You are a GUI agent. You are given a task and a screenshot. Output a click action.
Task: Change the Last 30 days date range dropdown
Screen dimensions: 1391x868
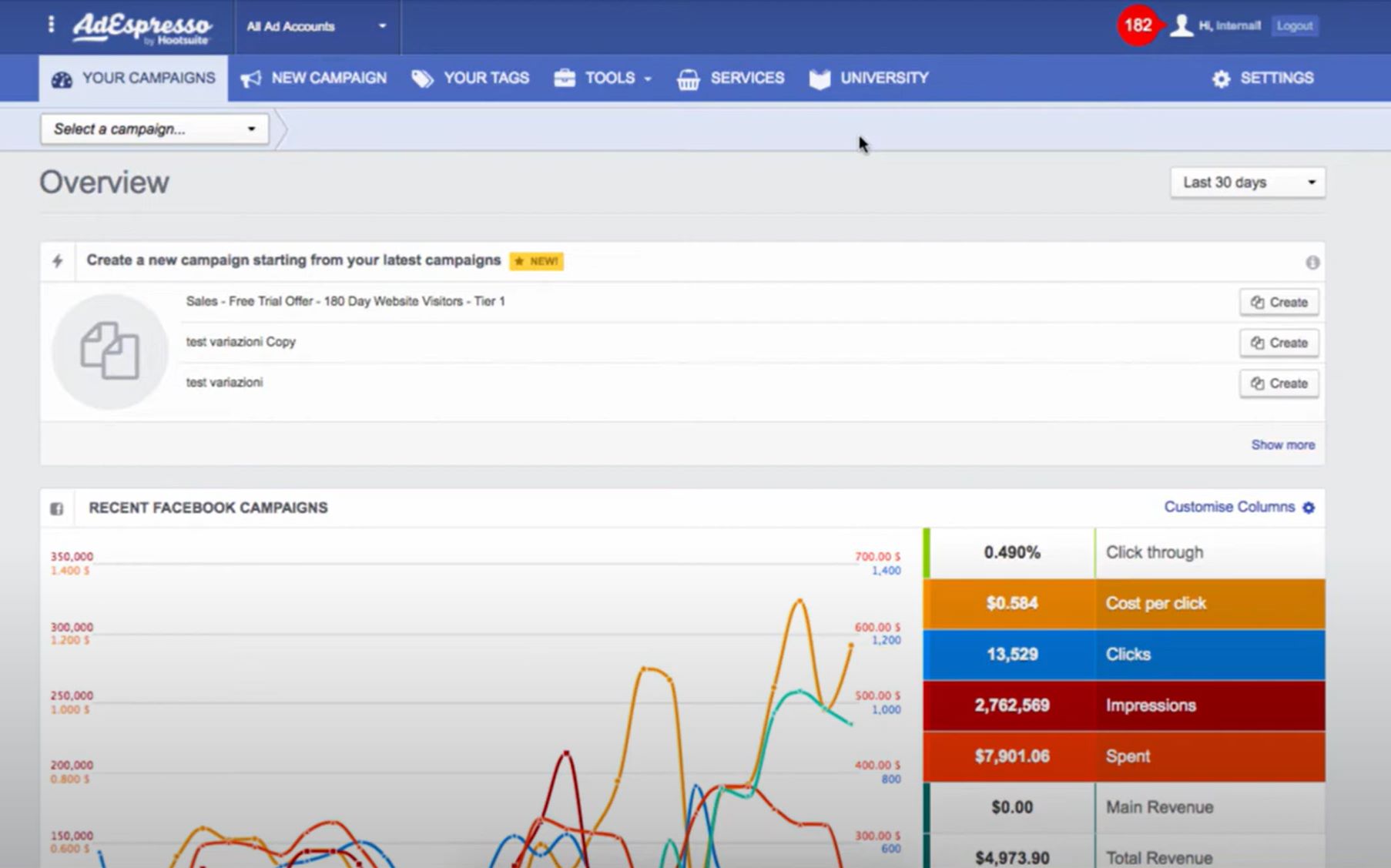point(1247,183)
